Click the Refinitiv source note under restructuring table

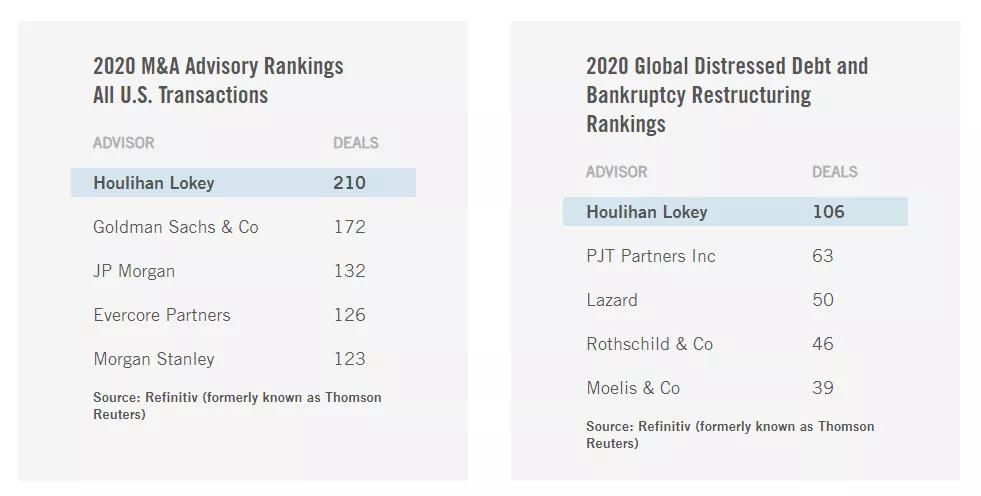coord(730,434)
